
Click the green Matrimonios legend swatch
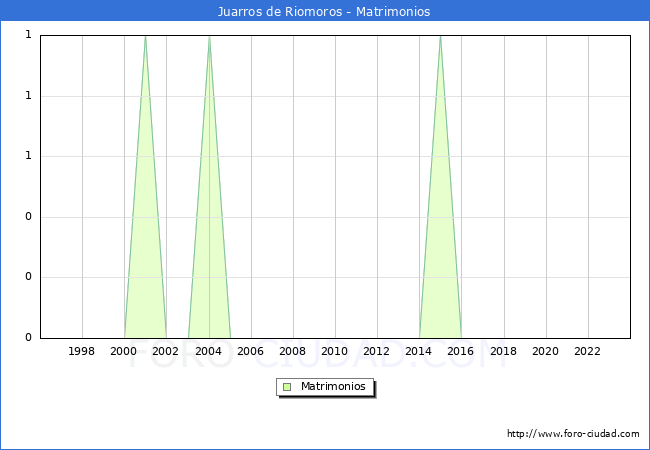click(x=287, y=386)
